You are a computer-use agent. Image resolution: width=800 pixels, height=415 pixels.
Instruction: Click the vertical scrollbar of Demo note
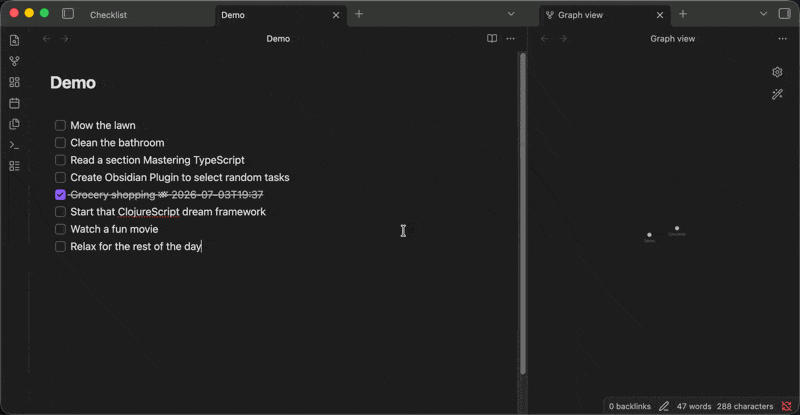522,214
